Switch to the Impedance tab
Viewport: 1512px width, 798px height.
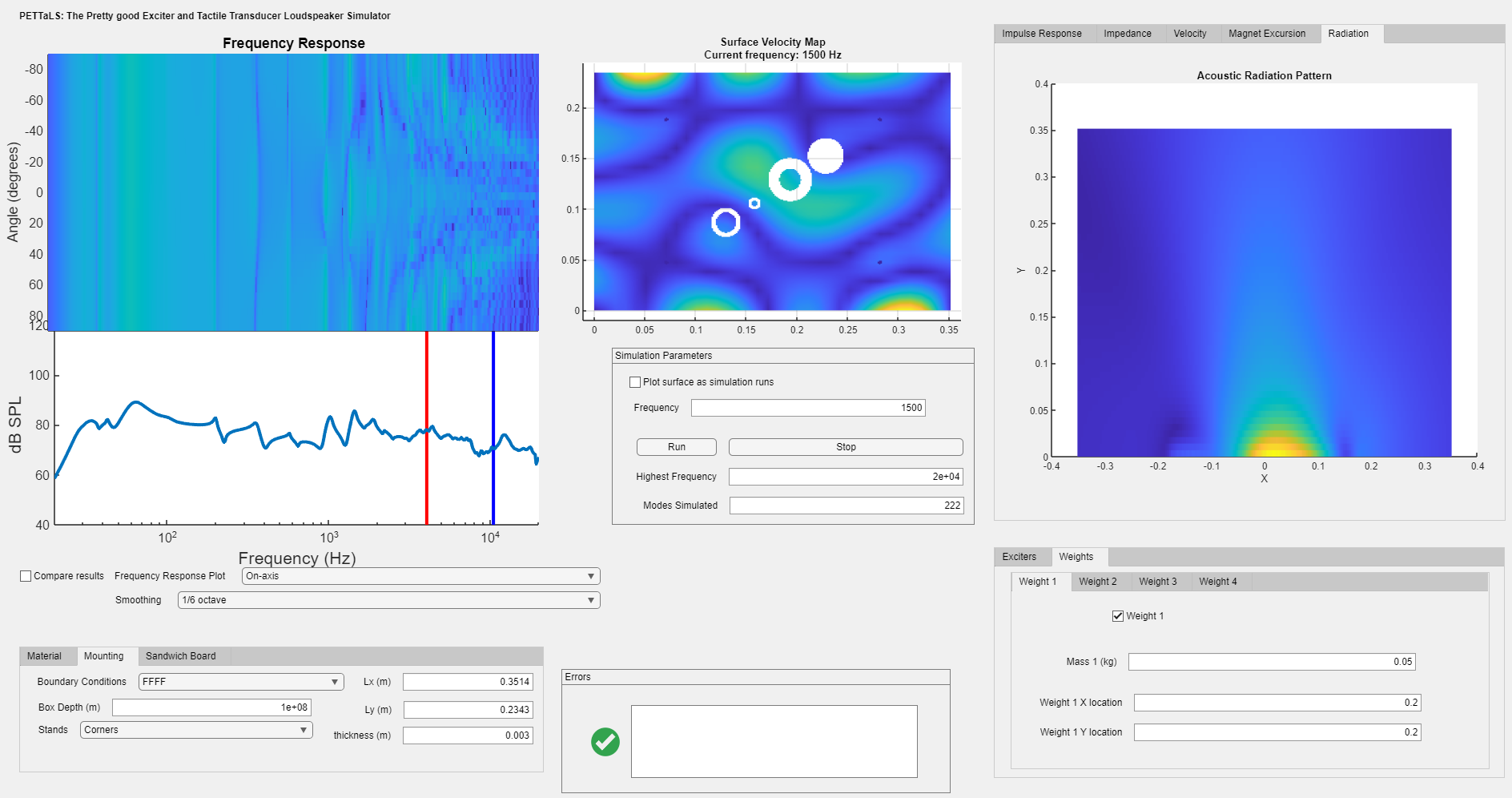point(1128,34)
